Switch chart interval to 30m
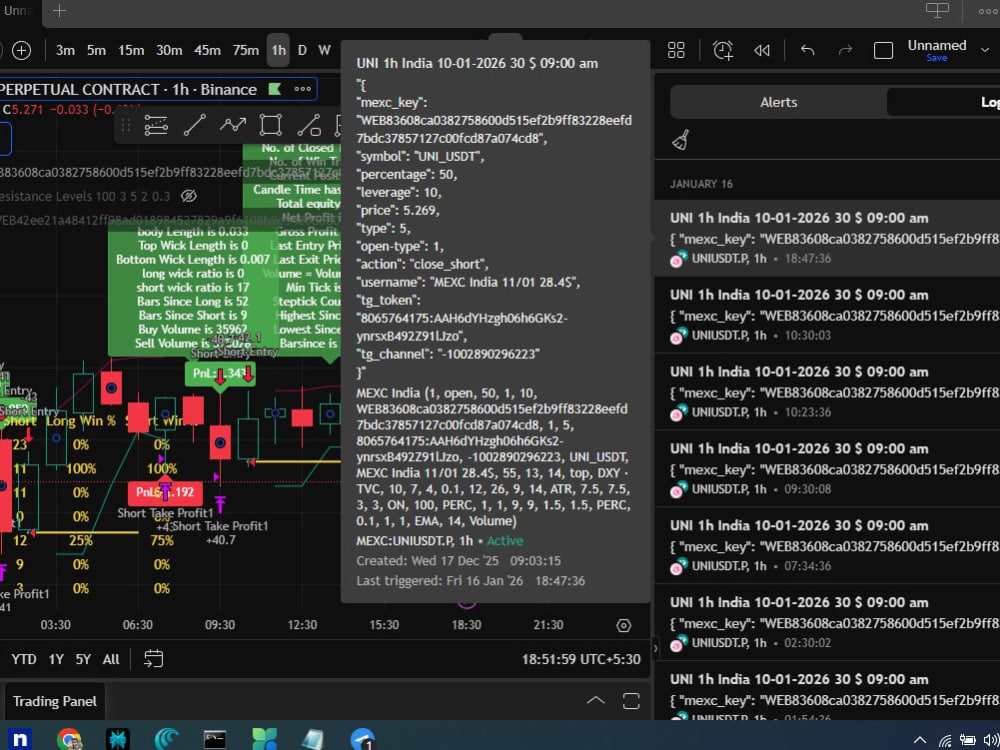 [x=169, y=50]
